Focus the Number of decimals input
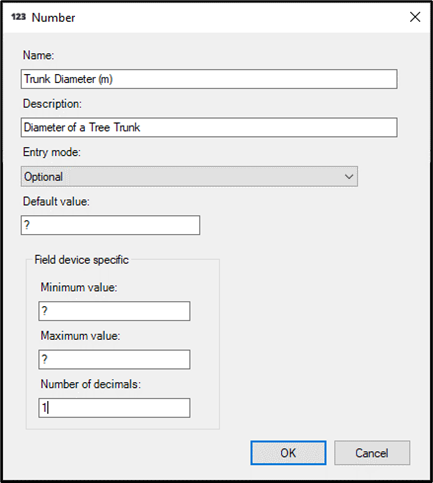Image resolution: width=433 pixels, height=483 pixels. [114, 408]
